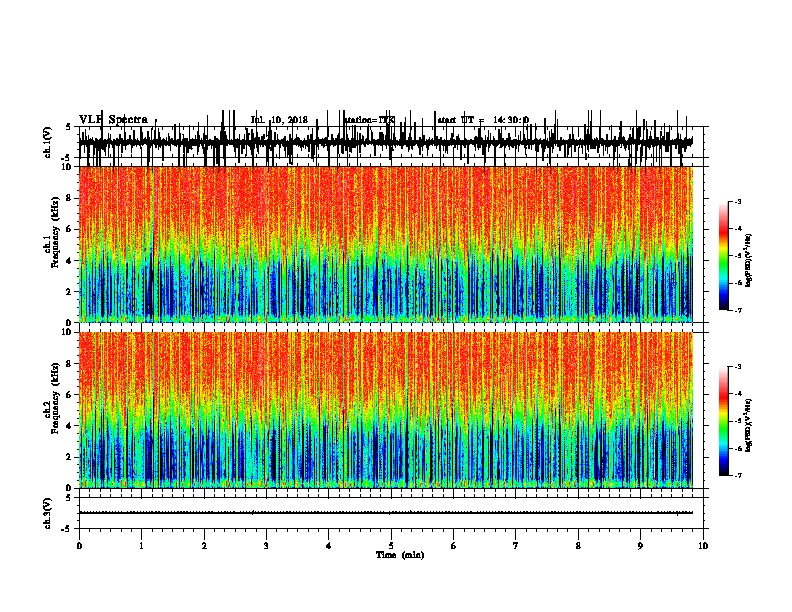
Task: Click the 'ch.3(V)' axis label
Action: [x=48, y=513]
